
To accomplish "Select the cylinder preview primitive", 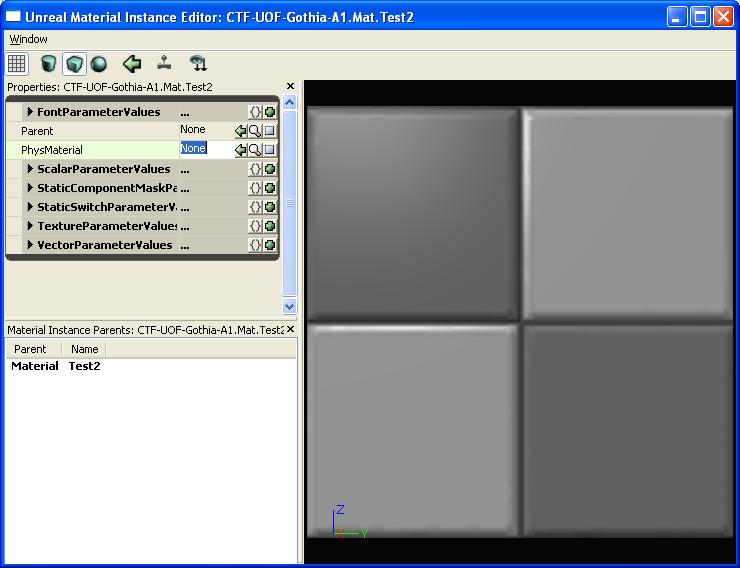I will click(48, 64).
